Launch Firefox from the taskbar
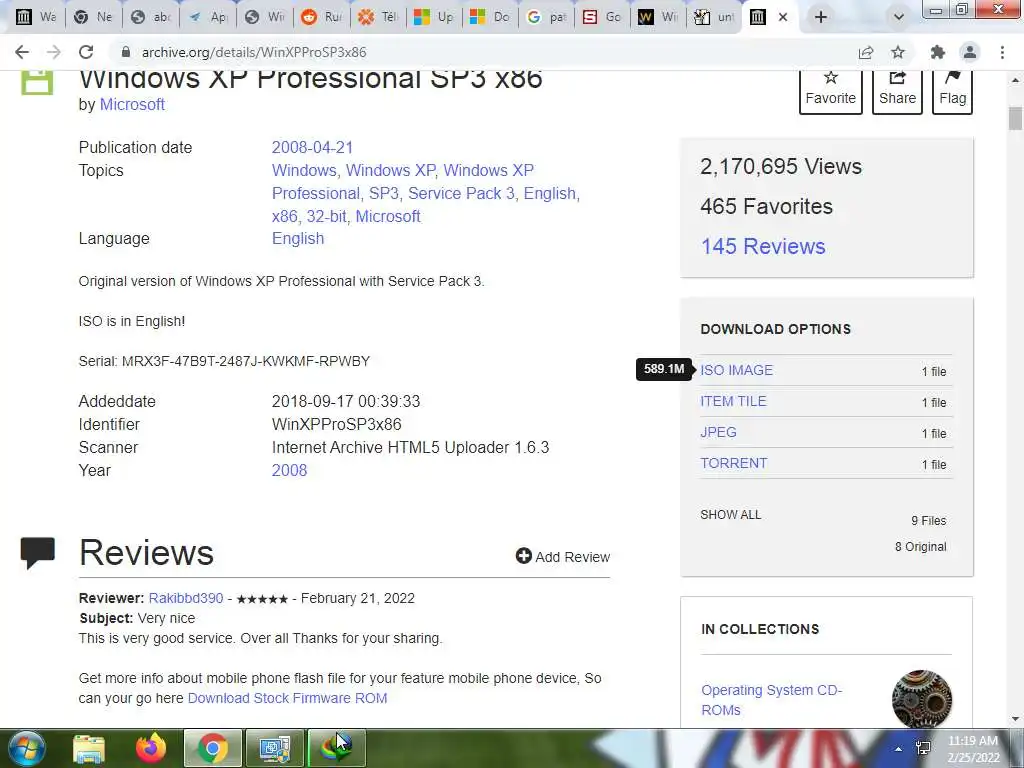 151,749
